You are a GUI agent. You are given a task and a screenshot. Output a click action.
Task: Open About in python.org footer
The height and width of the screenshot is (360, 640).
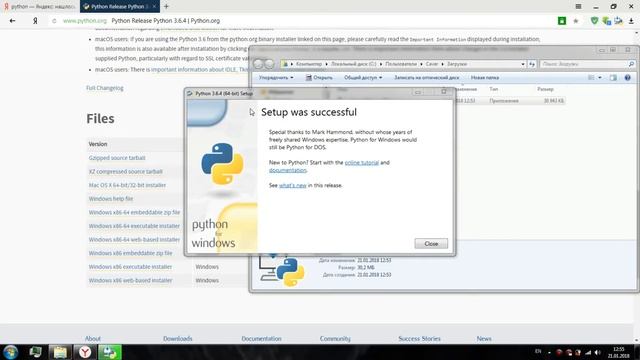click(x=93, y=339)
